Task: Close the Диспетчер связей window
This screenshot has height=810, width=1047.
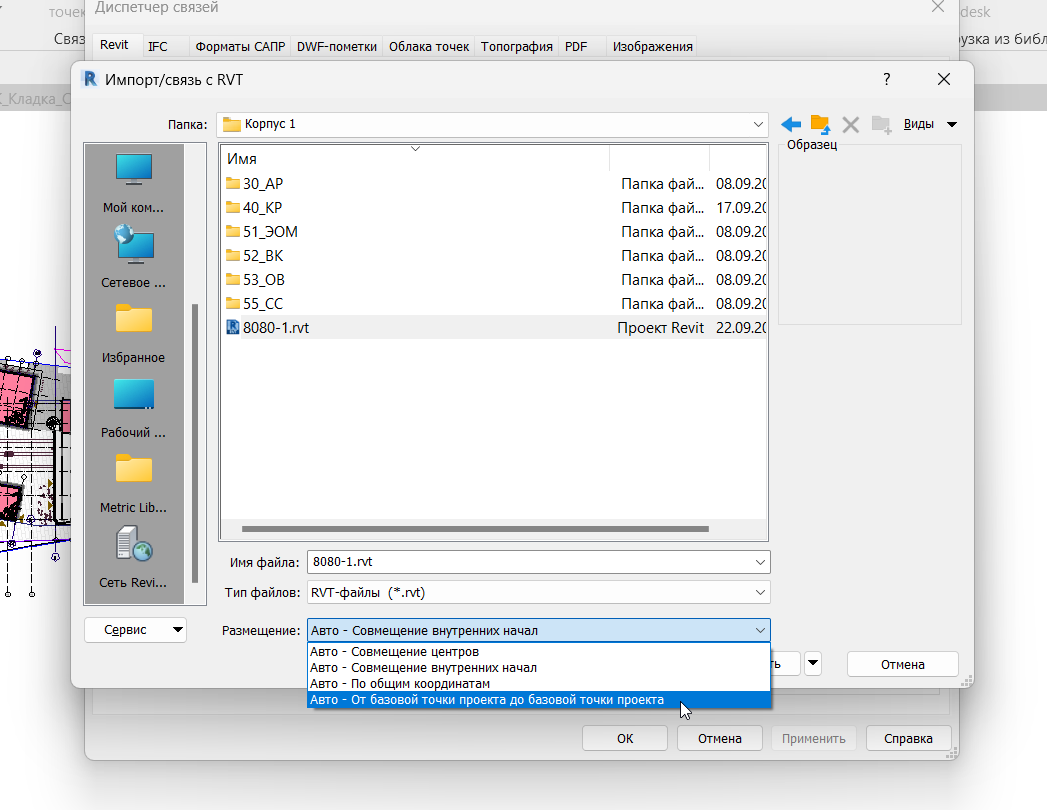Action: [x=937, y=7]
